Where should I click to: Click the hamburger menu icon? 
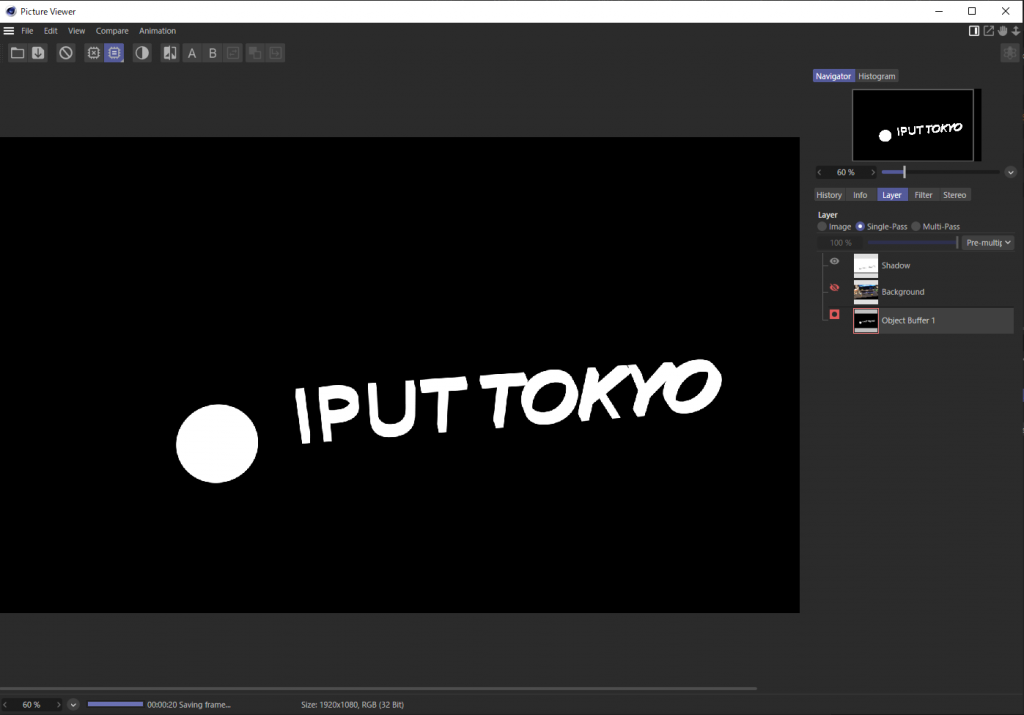point(9,31)
